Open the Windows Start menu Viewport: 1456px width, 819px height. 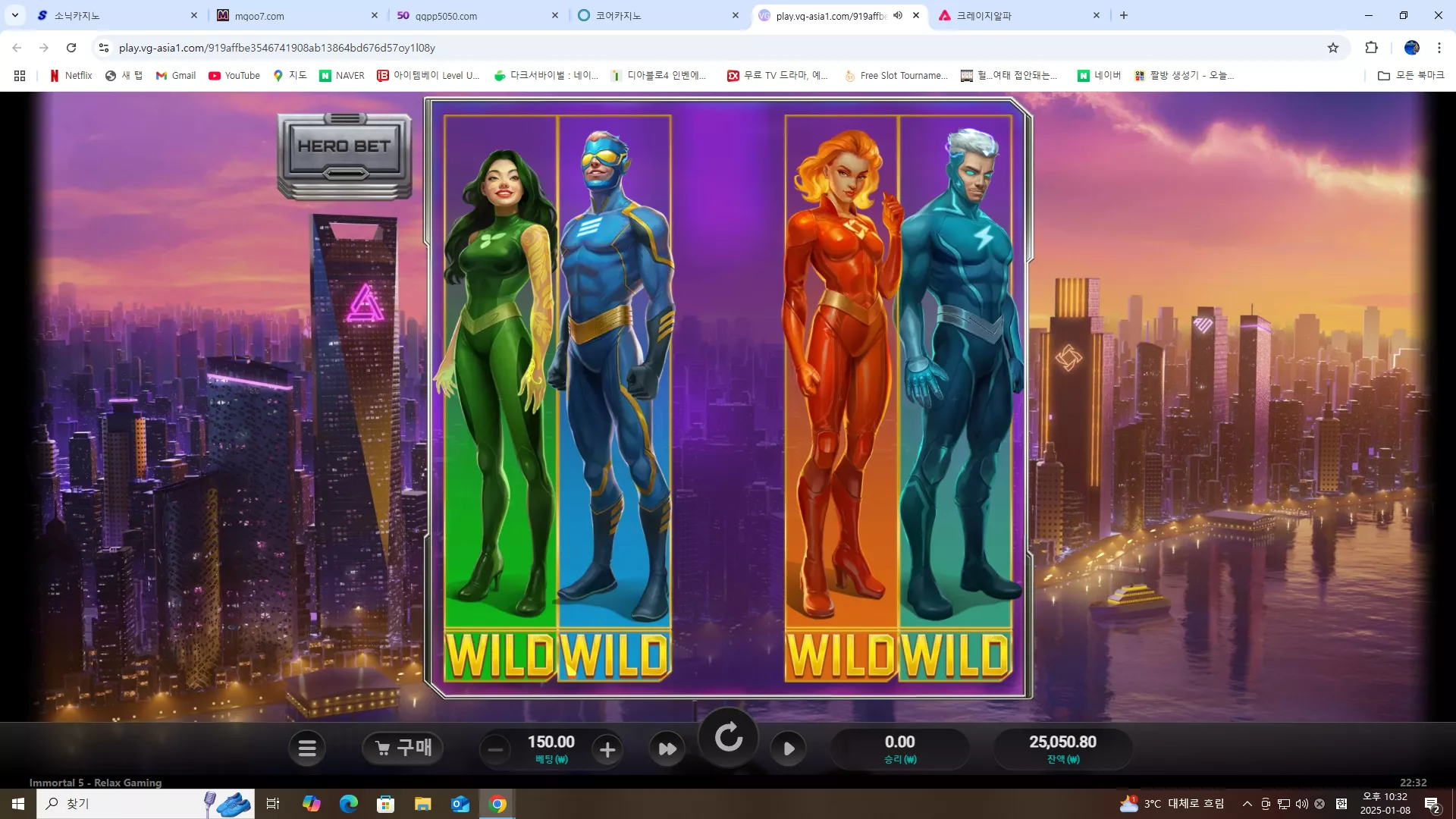[18, 804]
